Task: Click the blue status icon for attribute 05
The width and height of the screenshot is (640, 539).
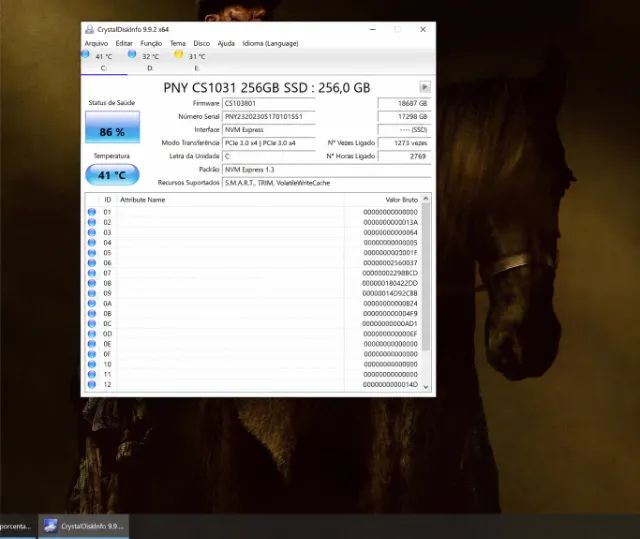Action: [92, 253]
